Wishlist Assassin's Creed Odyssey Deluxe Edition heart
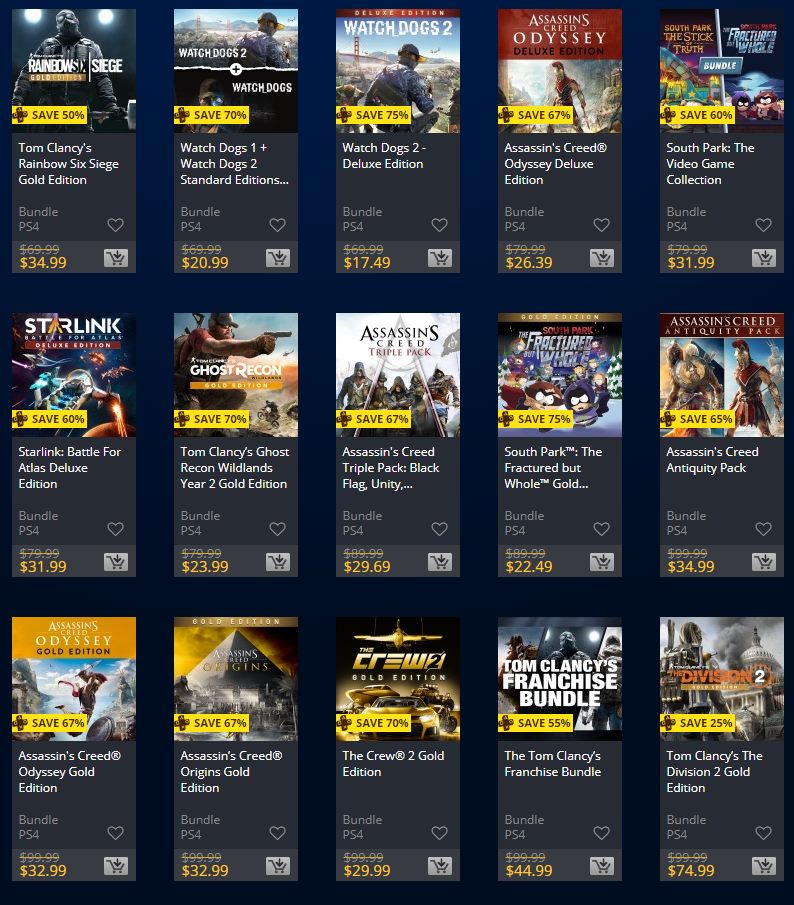 click(601, 225)
